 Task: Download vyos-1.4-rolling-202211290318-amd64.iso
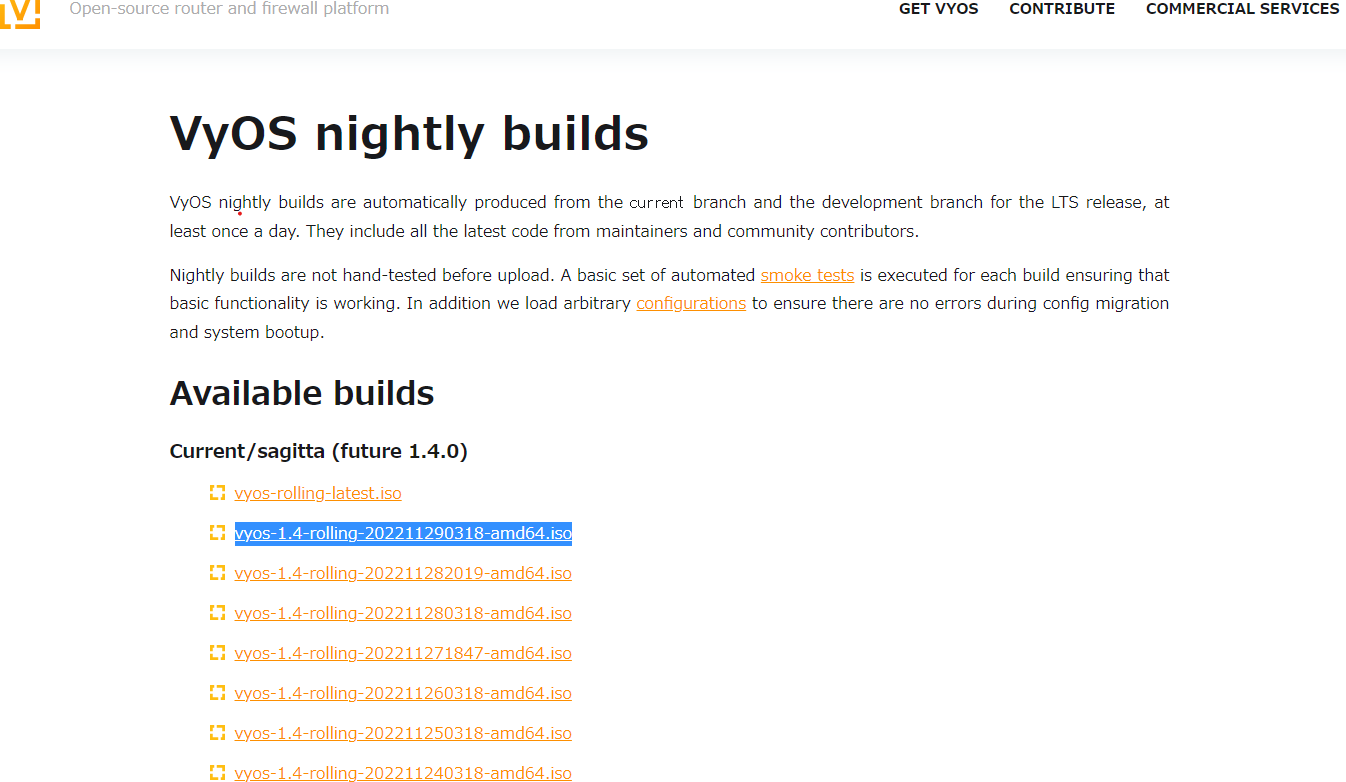coord(403,533)
